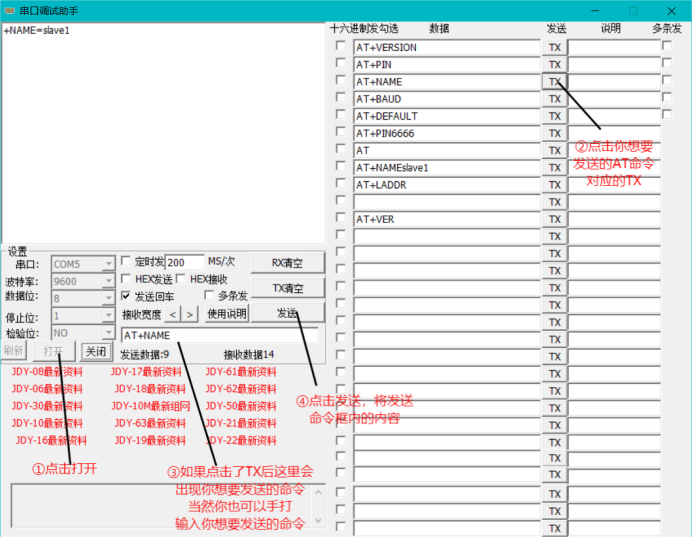Send AT+PIN6666 with its TX button
Viewport: 692px width, 537px height.
pyautogui.click(x=555, y=133)
